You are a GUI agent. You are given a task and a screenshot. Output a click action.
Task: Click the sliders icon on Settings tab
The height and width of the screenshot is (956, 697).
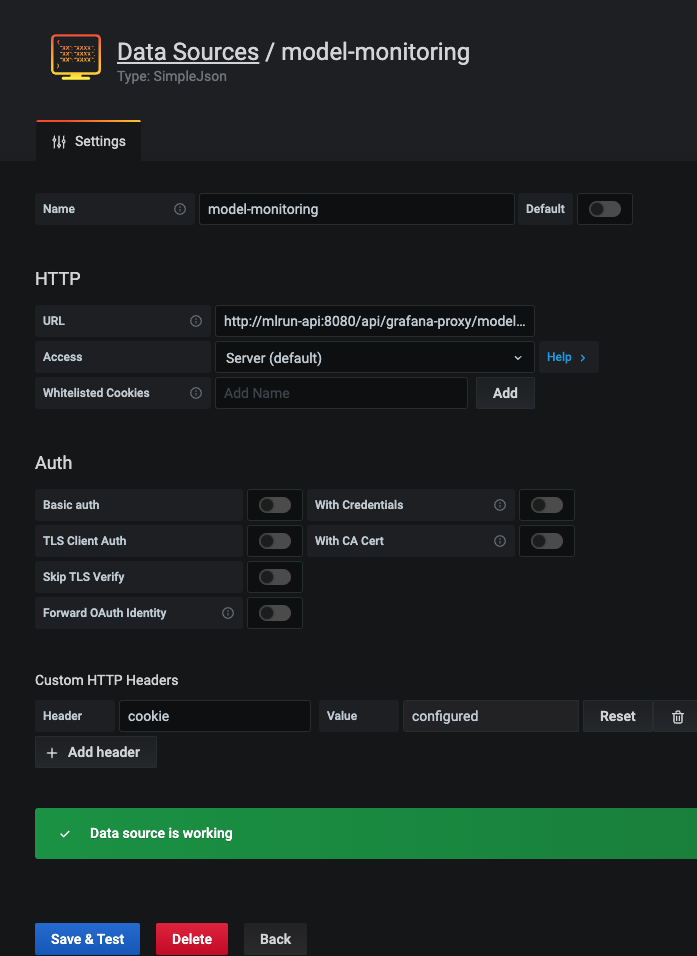59,142
